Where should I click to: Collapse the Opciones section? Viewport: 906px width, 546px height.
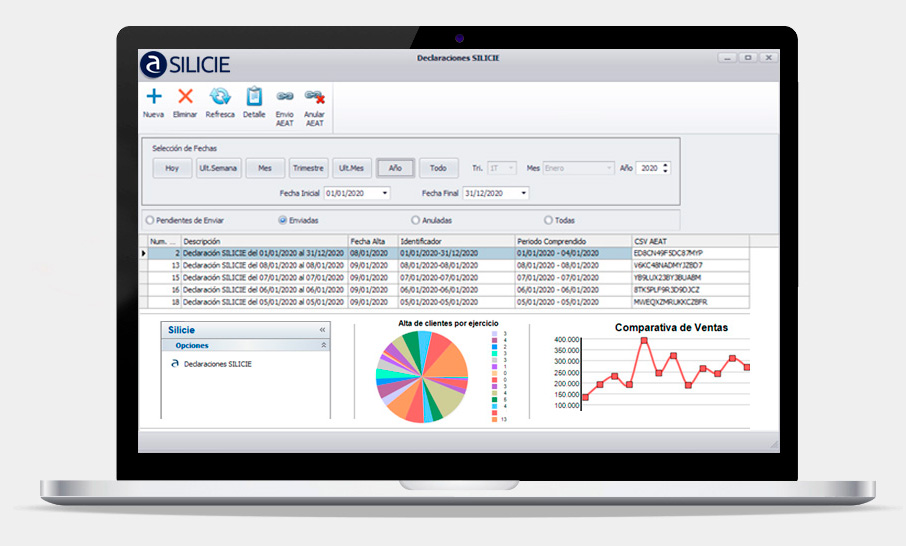[322, 345]
